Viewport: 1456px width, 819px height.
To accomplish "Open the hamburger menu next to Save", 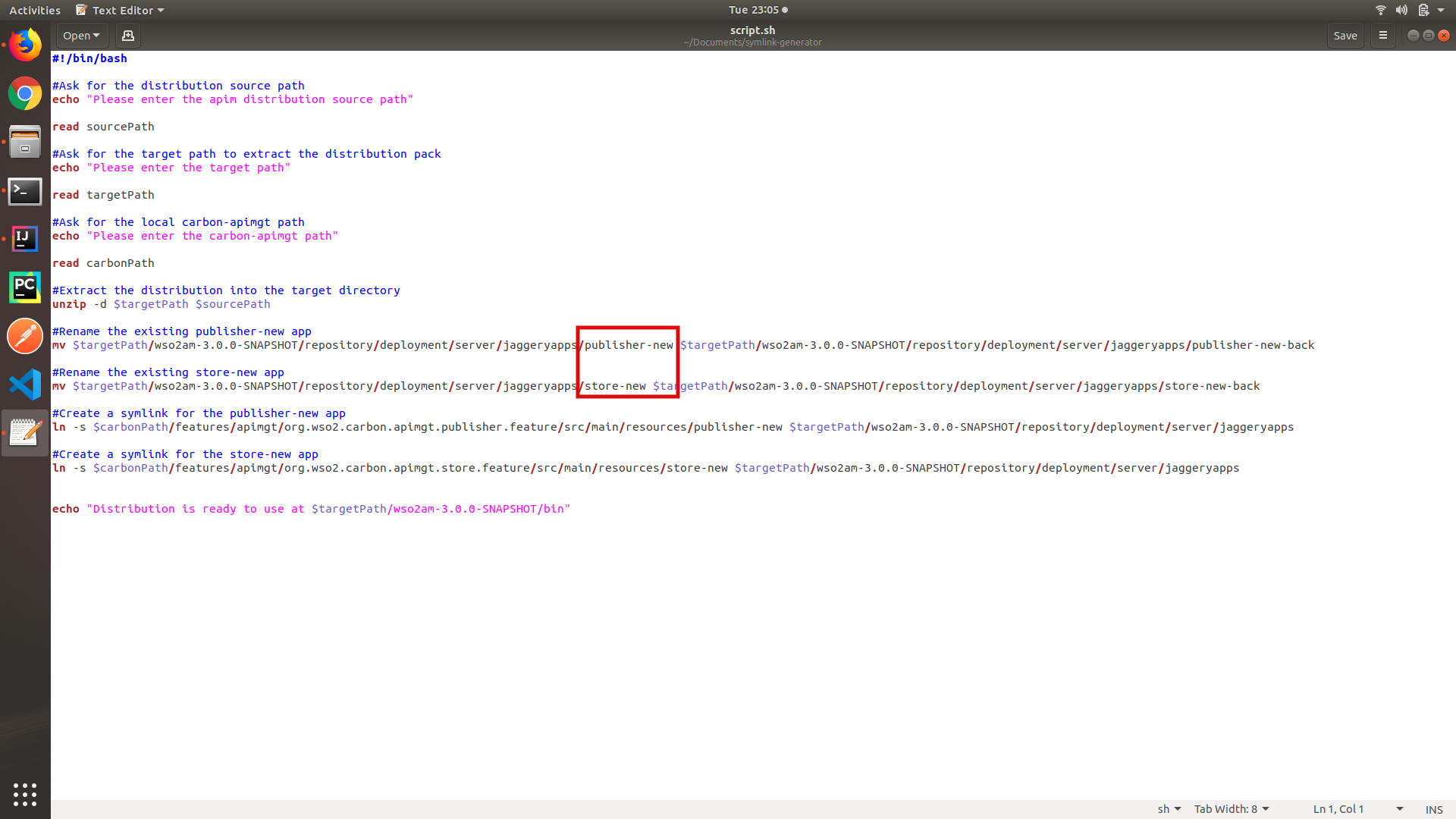I will coord(1382,35).
